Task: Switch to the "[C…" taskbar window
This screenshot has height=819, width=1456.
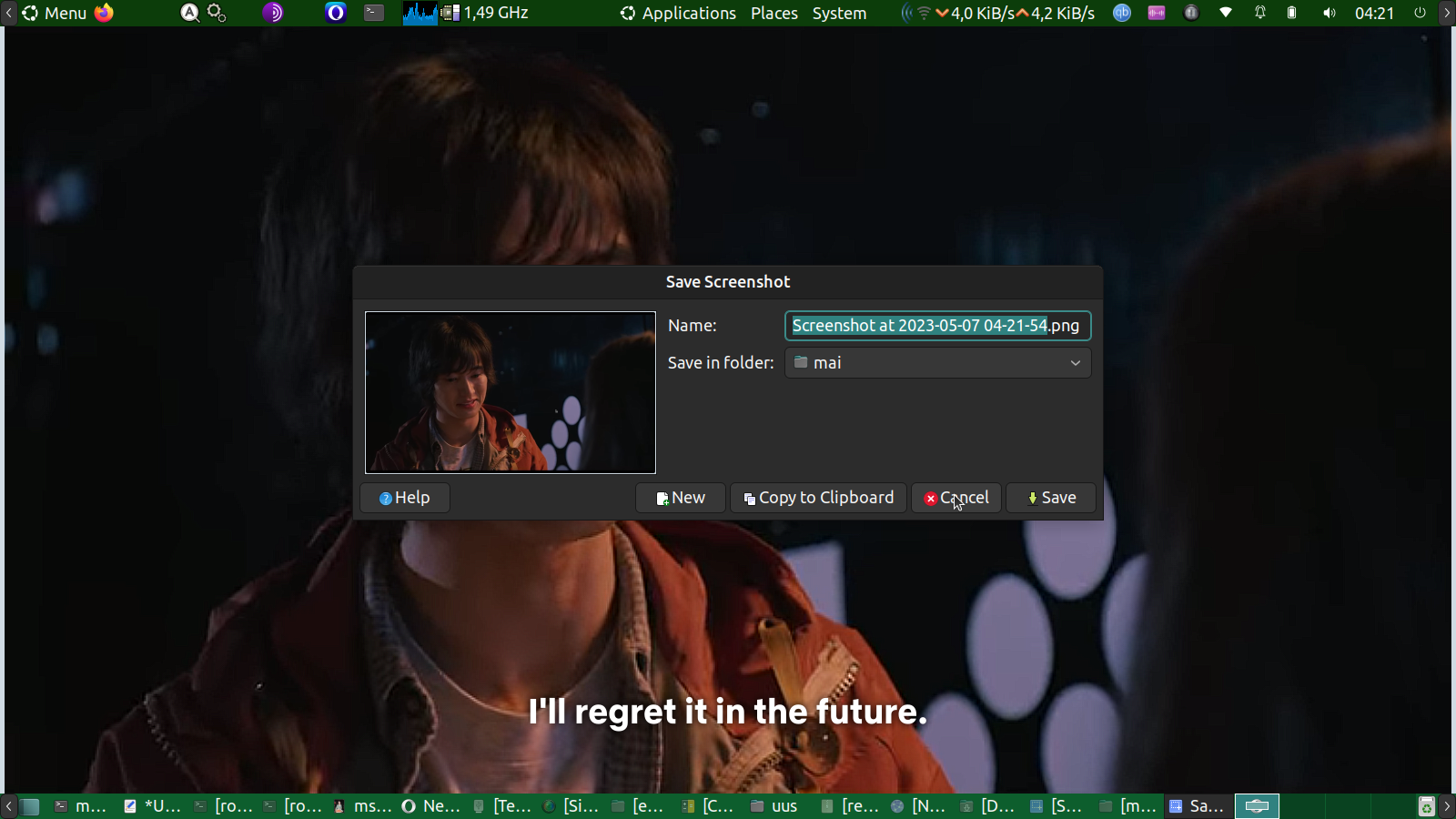Action: click(x=710, y=806)
